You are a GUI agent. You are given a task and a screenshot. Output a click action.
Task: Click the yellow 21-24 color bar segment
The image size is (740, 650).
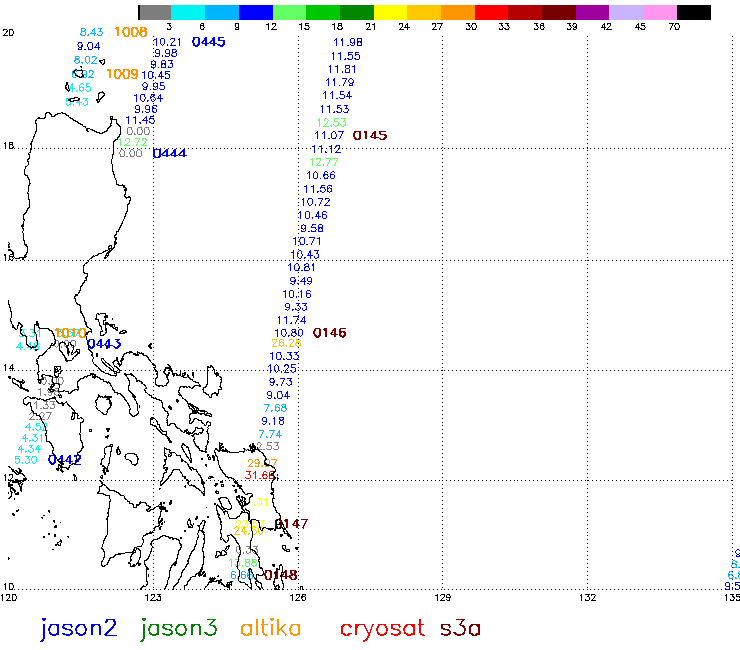pos(390,12)
